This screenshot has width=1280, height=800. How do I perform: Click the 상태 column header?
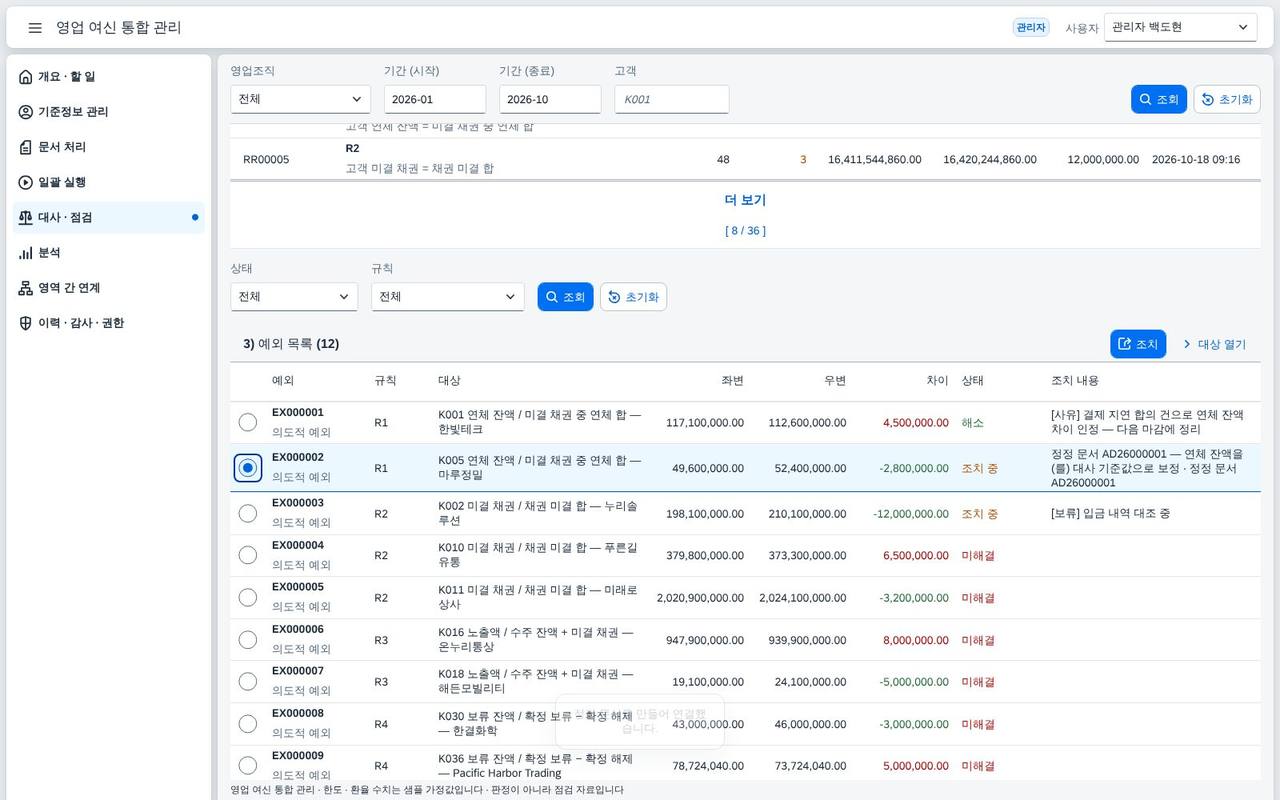point(973,381)
